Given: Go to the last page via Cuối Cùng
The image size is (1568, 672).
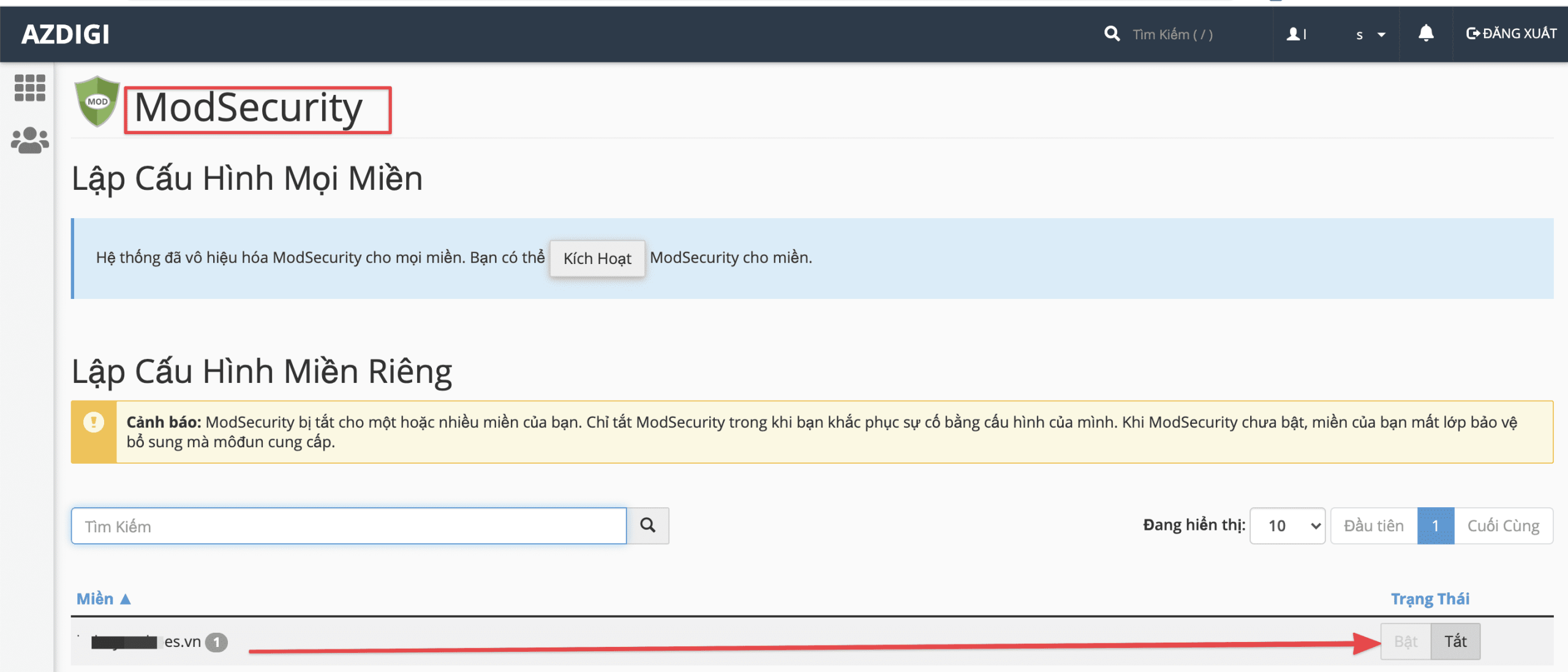Looking at the screenshot, I should point(1503,525).
